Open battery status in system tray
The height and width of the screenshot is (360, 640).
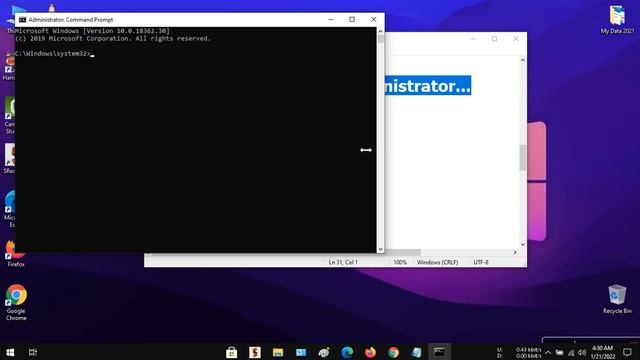(x=559, y=353)
